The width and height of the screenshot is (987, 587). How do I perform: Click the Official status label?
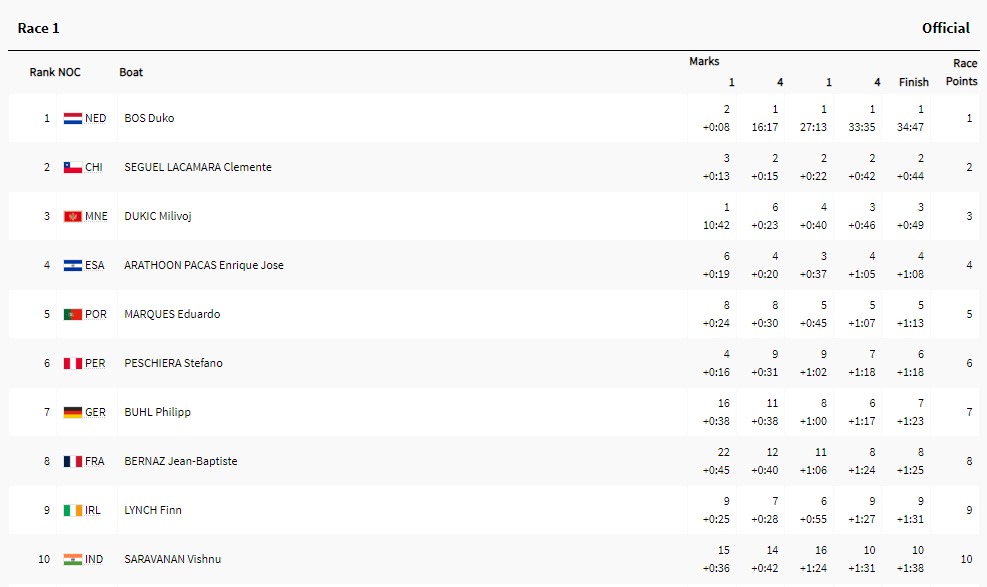pos(945,28)
